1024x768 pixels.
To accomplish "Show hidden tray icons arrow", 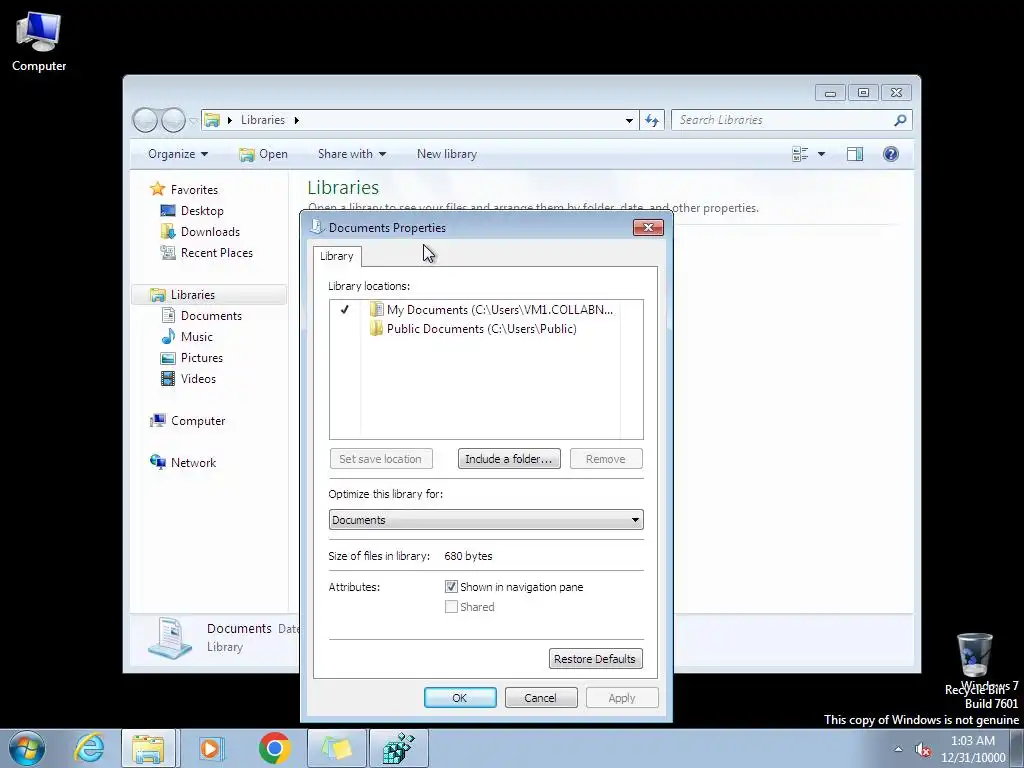I will [x=898, y=750].
